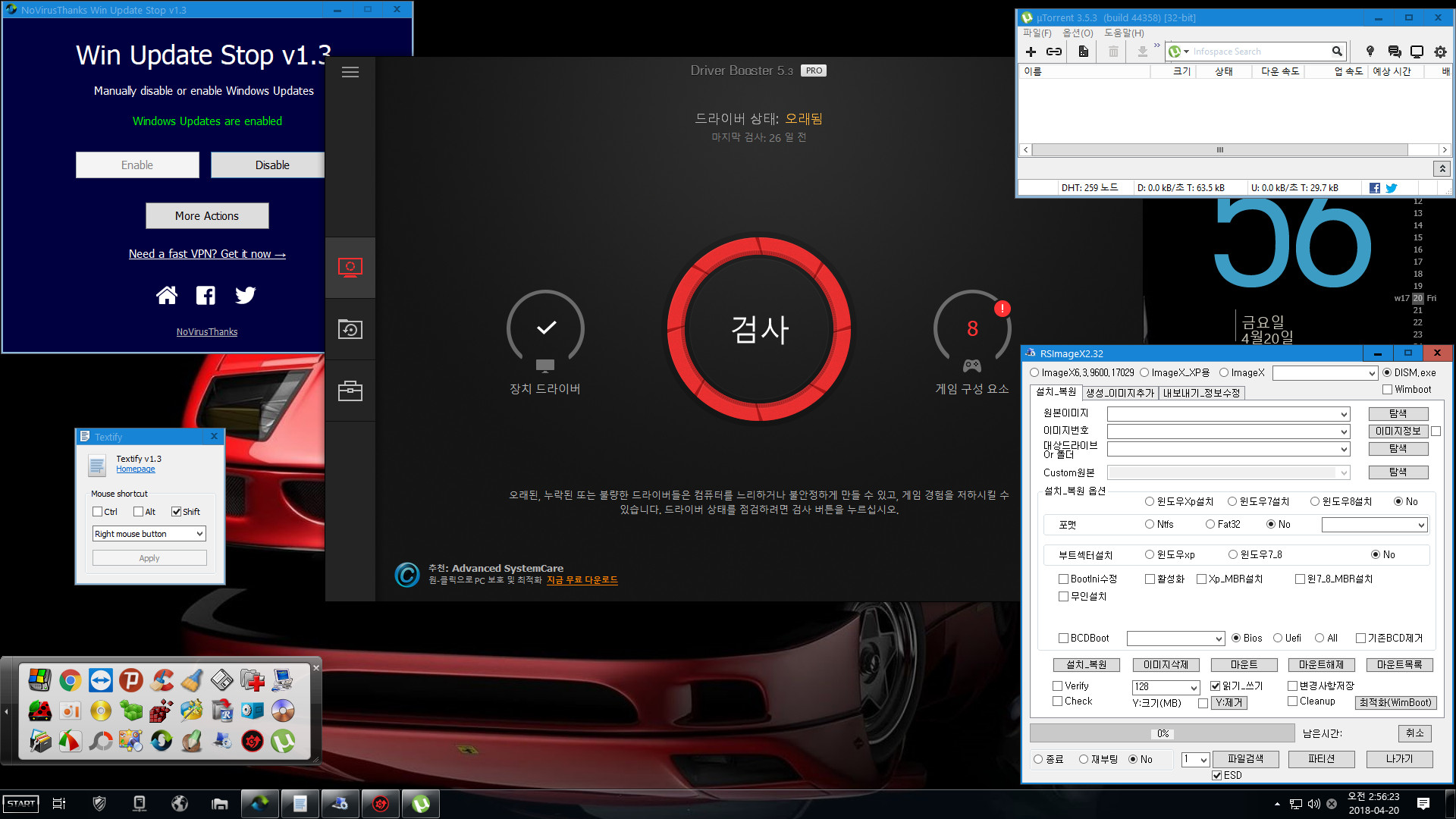Launch green cubes registry icon in launcher
Screen dimensions: 1456x819
[x=131, y=711]
